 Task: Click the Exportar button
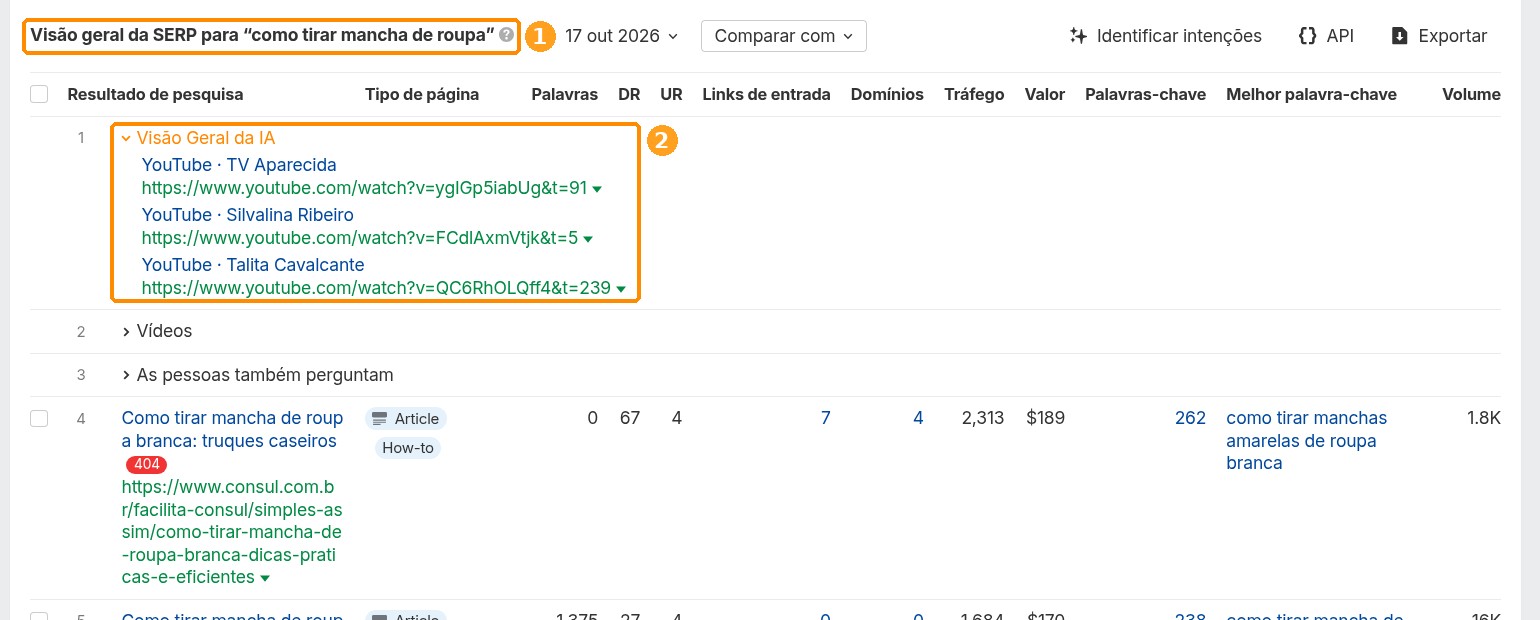tap(1439, 36)
